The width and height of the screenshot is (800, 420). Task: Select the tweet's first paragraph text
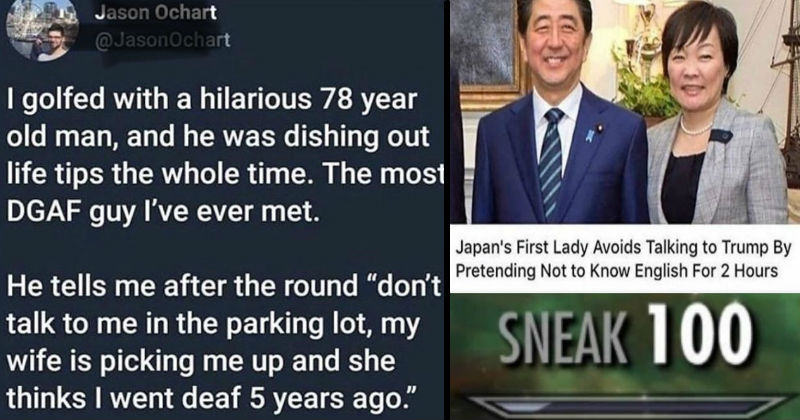tap(224, 155)
